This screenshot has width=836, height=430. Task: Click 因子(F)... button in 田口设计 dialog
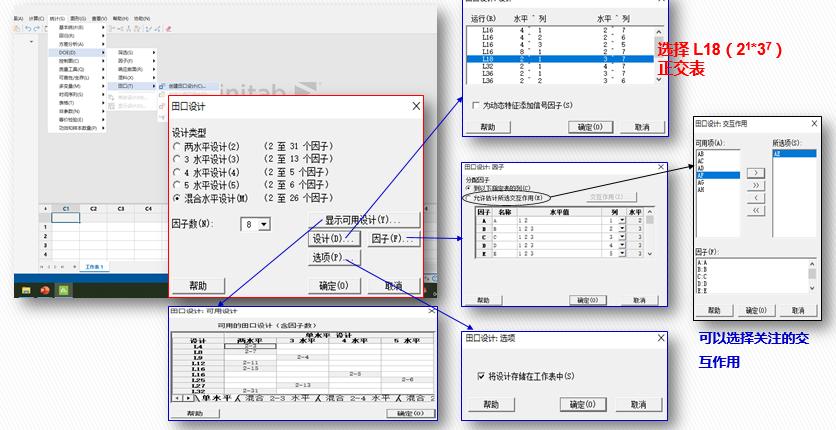click(393, 239)
